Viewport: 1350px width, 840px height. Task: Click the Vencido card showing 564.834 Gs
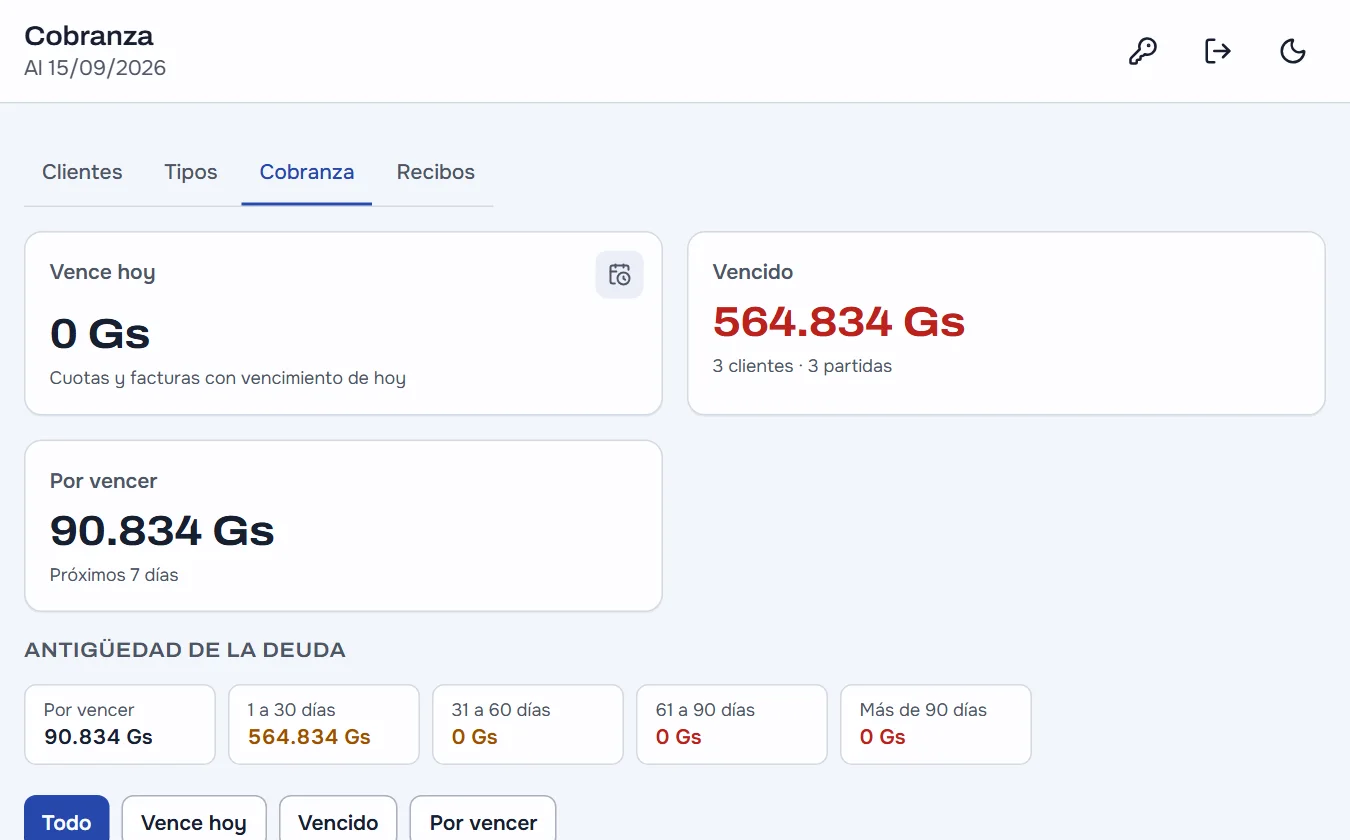point(1006,323)
